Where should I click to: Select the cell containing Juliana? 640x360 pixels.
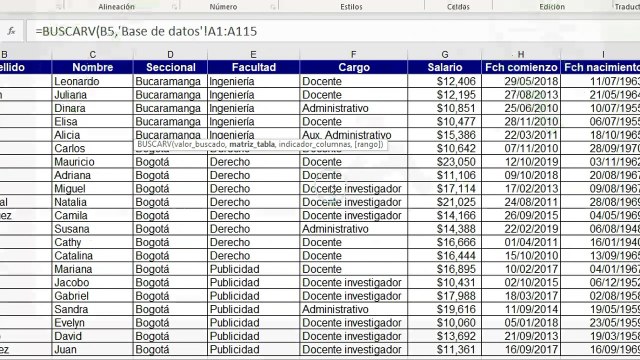(93, 95)
